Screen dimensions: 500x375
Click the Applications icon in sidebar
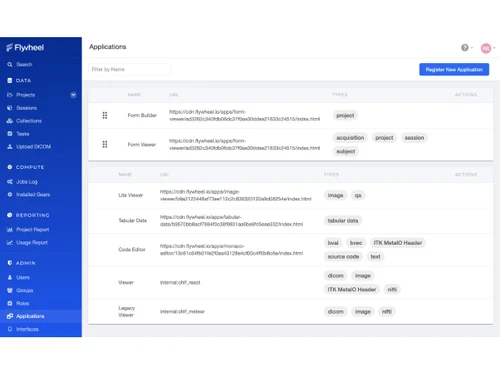click(10, 316)
